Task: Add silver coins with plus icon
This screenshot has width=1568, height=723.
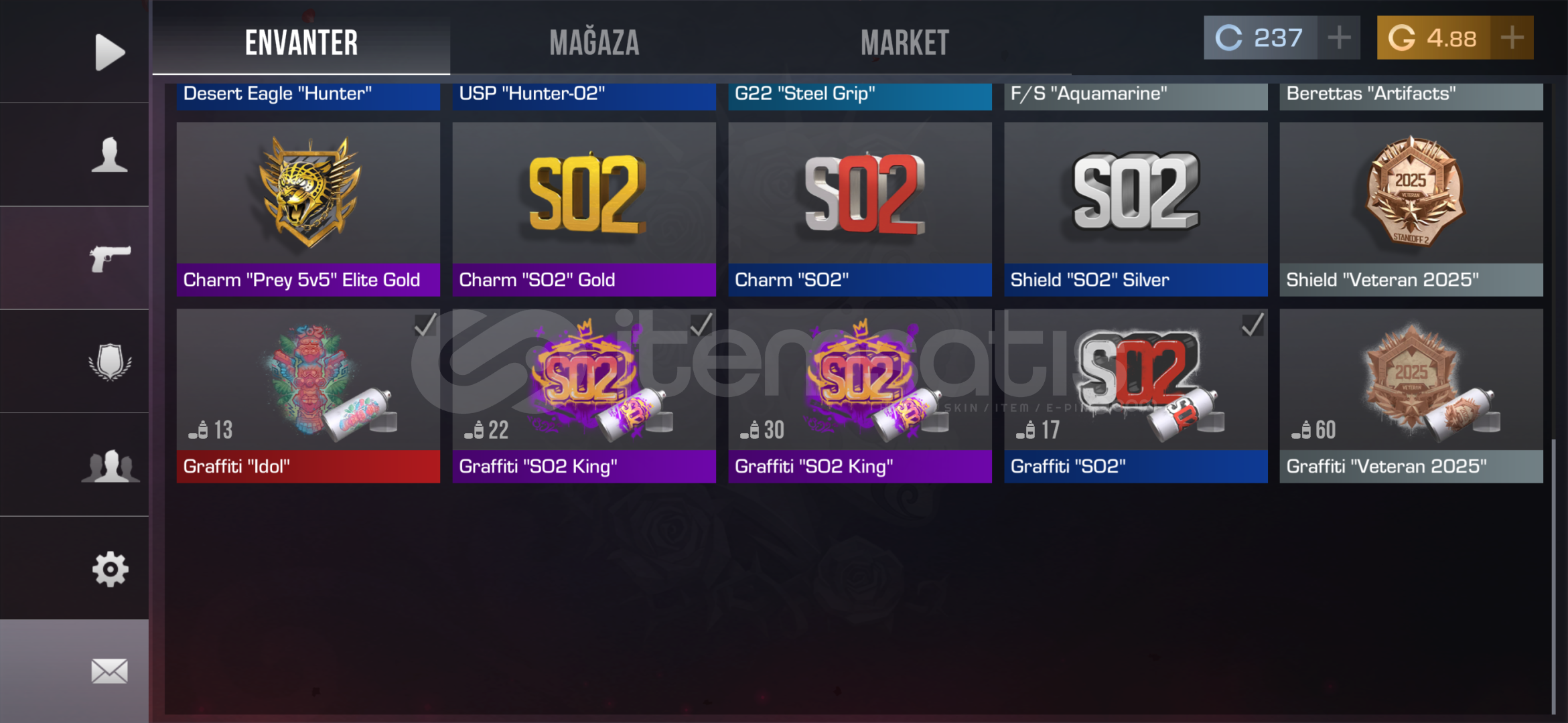Action: click(1339, 37)
